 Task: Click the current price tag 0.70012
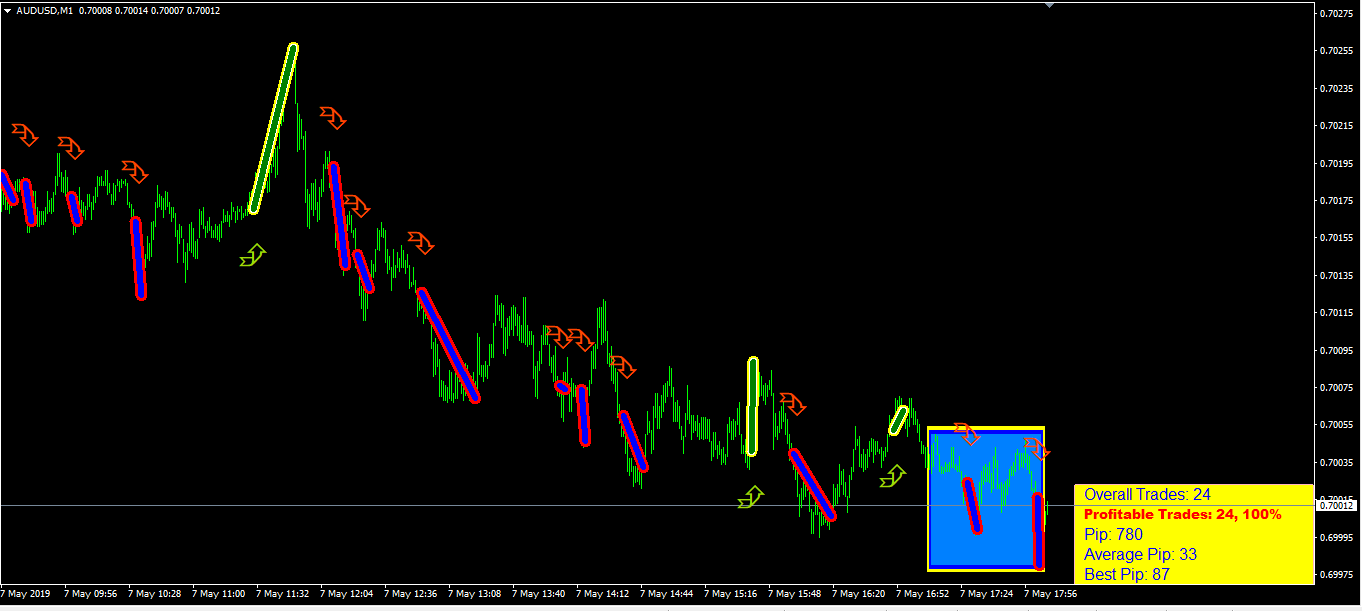coord(1337,506)
